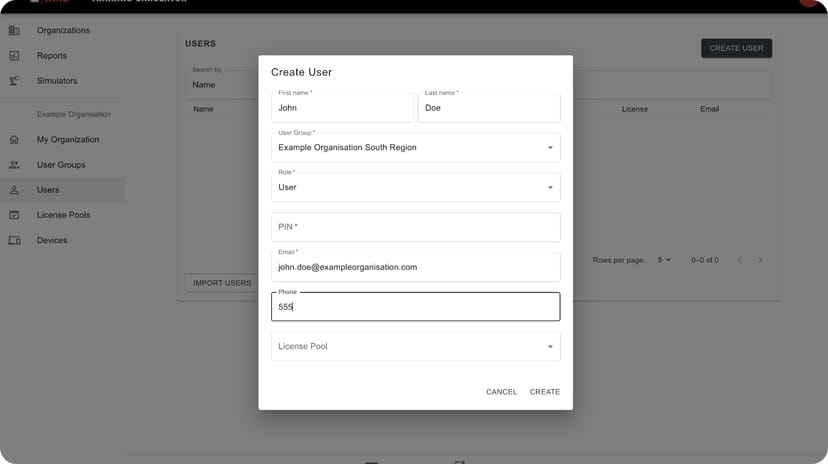The width and height of the screenshot is (828, 464).
Task: Go to previous page arrow in pagination
Action: (740, 260)
